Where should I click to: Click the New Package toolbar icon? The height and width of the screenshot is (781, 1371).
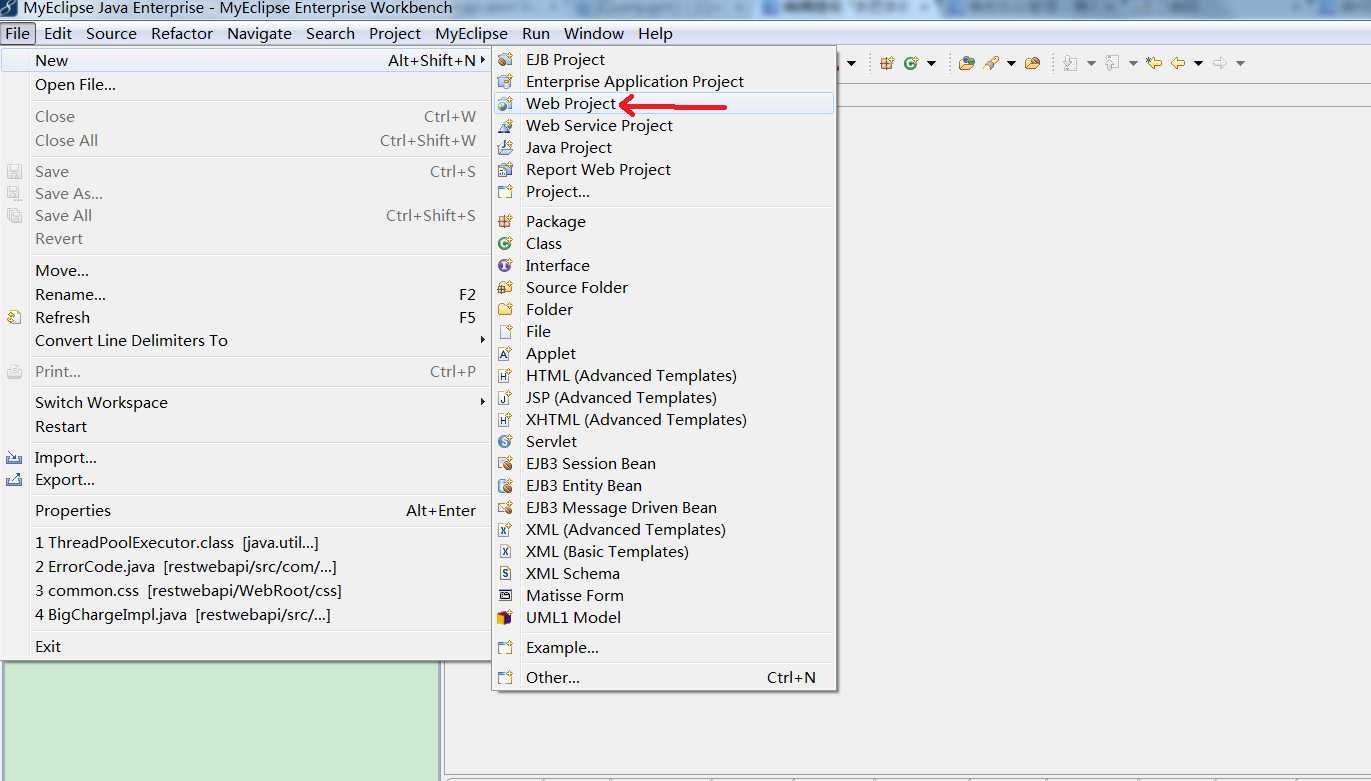tap(887, 63)
